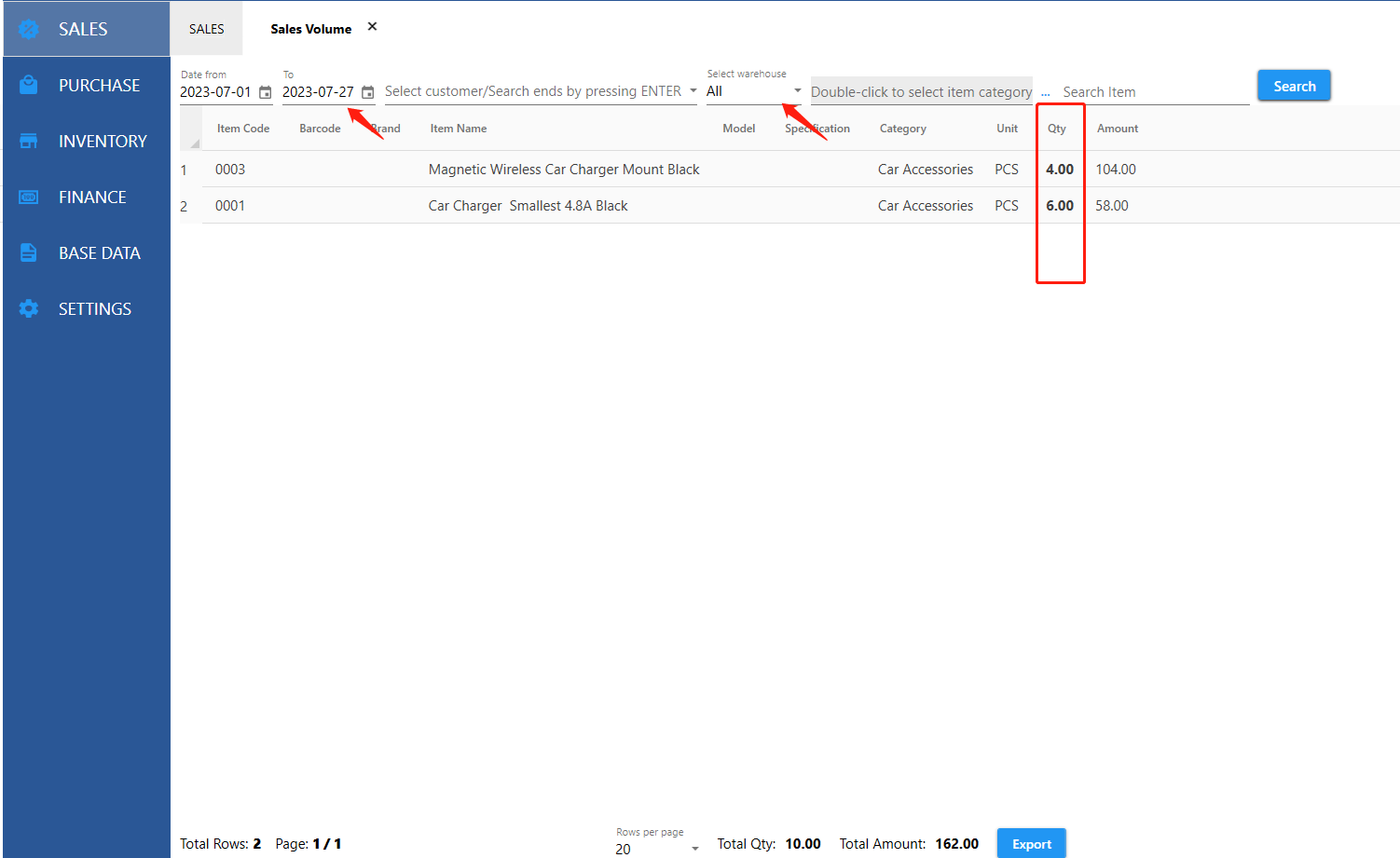
Task: Open the customer selection dropdown arrow
Action: [693, 91]
